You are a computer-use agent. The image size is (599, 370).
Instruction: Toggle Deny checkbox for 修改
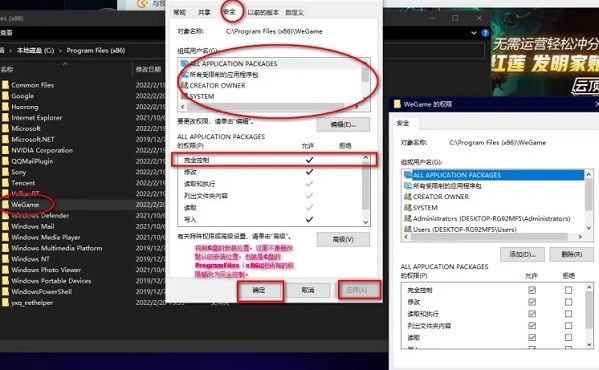pos(568,302)
